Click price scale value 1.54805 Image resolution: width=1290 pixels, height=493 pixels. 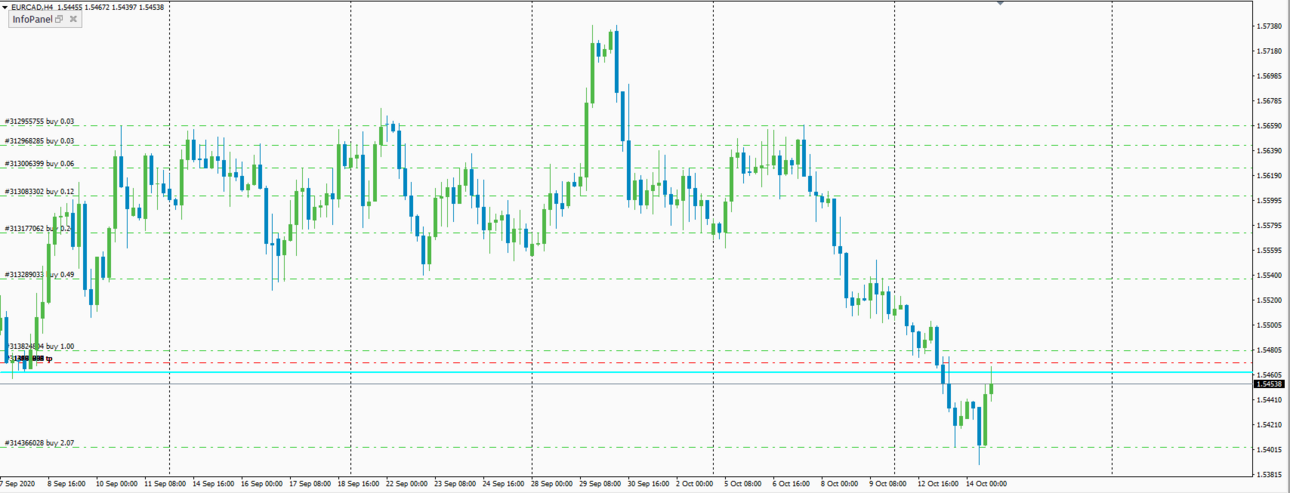pyautogui.click(x=1270, y=350)
